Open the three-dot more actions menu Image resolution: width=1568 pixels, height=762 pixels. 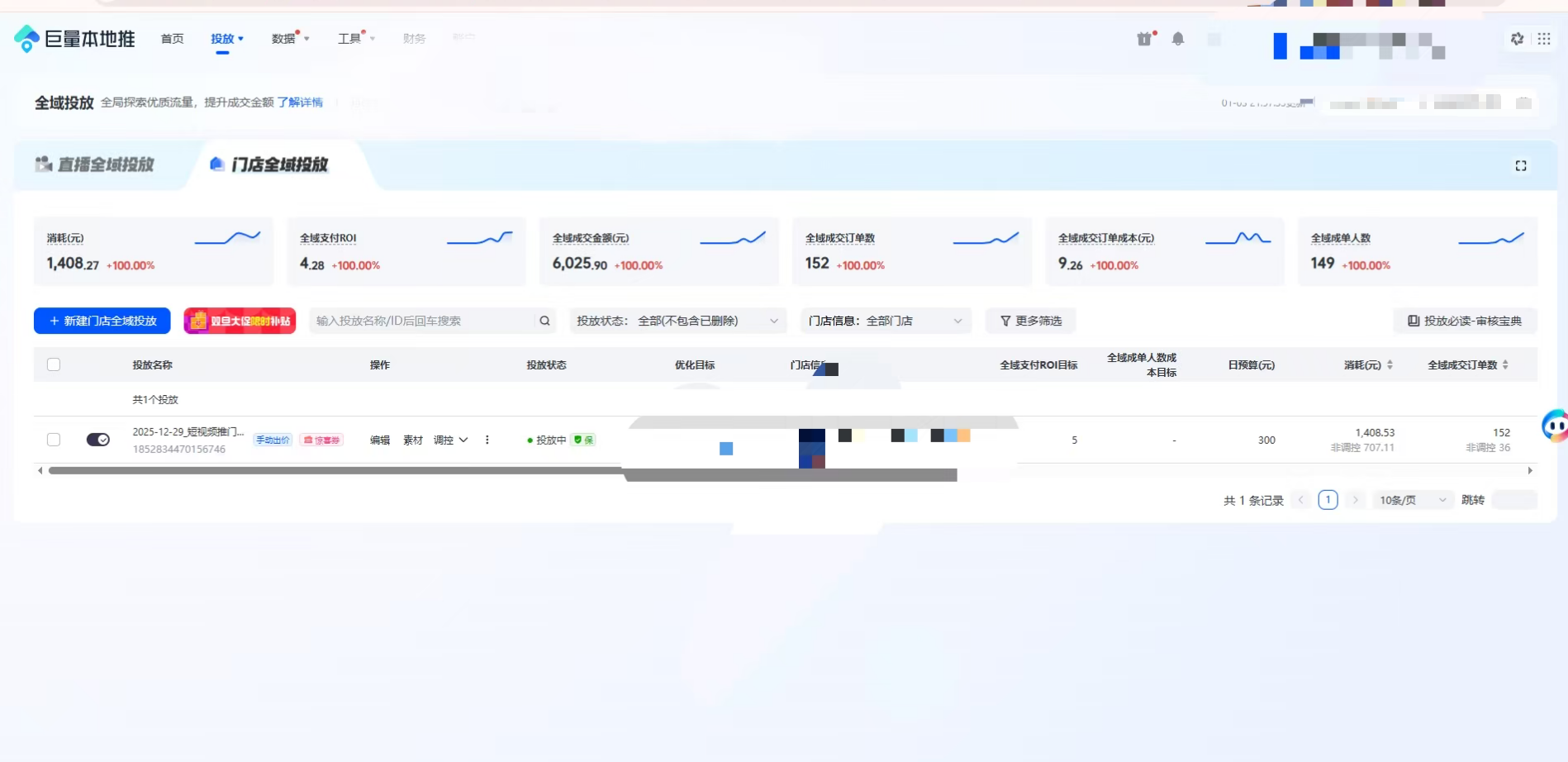coord(487,440)
